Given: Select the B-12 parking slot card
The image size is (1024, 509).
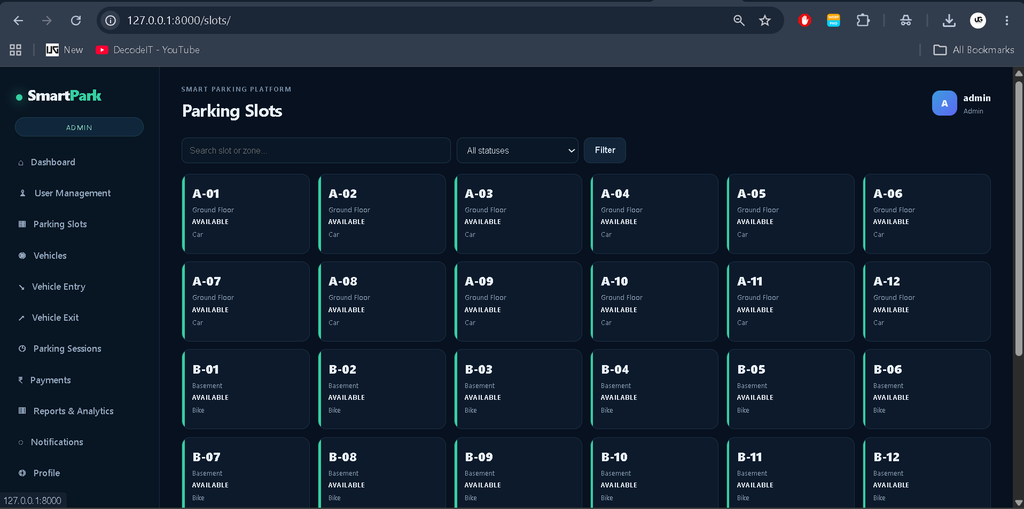Looking at the screenshot, I should pyautogui.click(x=927, y=473).
